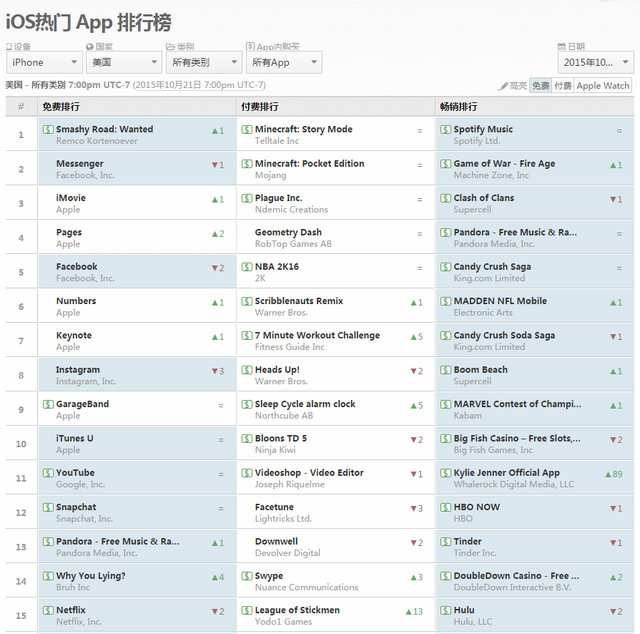Click publisher Kabam
The width and height of the screenshot is (640, 634).
click(x=468, y=416)
